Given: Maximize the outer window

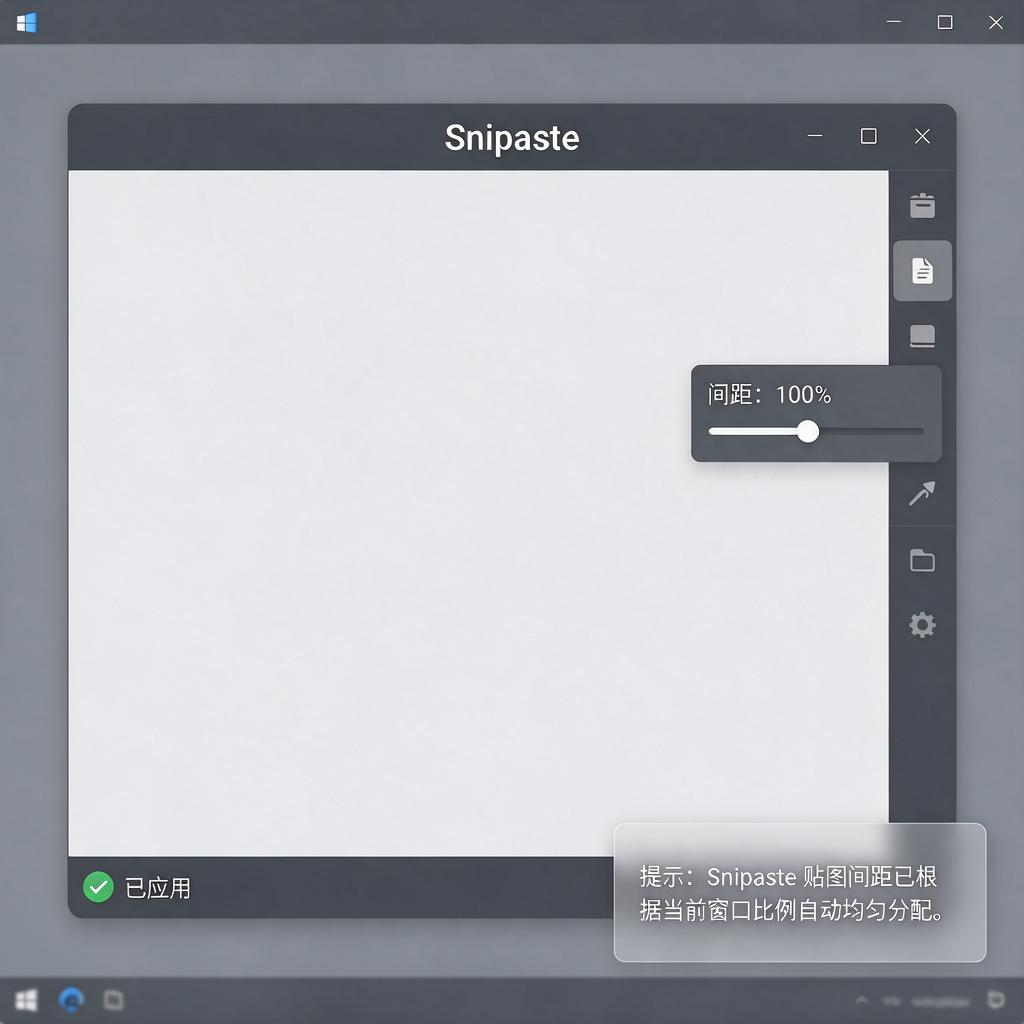Looking at the screenshot, I should 944,22.
